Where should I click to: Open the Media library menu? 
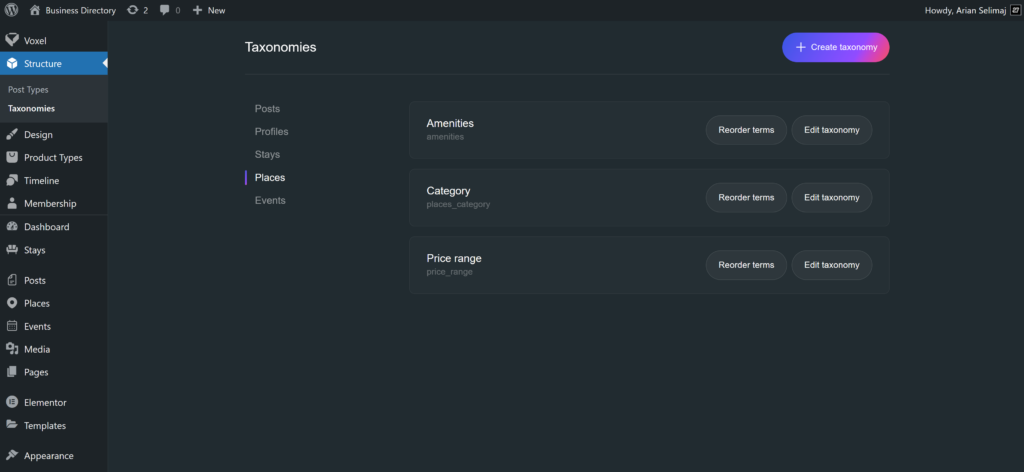coord(37,350)
